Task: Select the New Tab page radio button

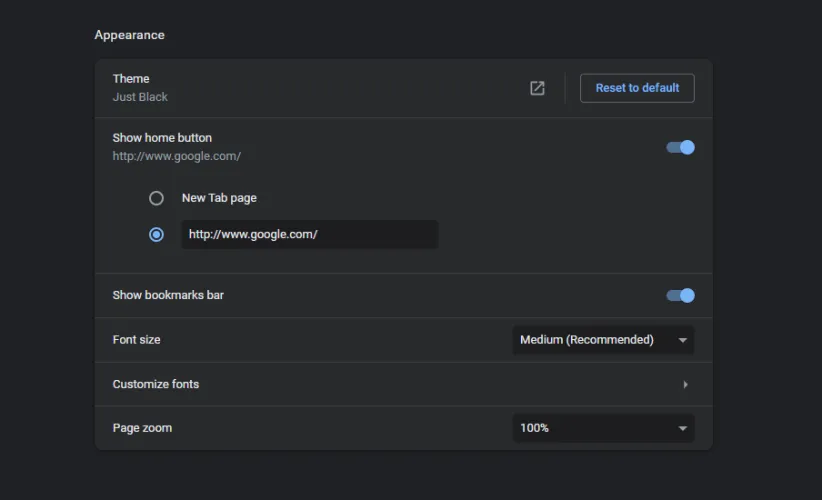Action: coord(156,198)
